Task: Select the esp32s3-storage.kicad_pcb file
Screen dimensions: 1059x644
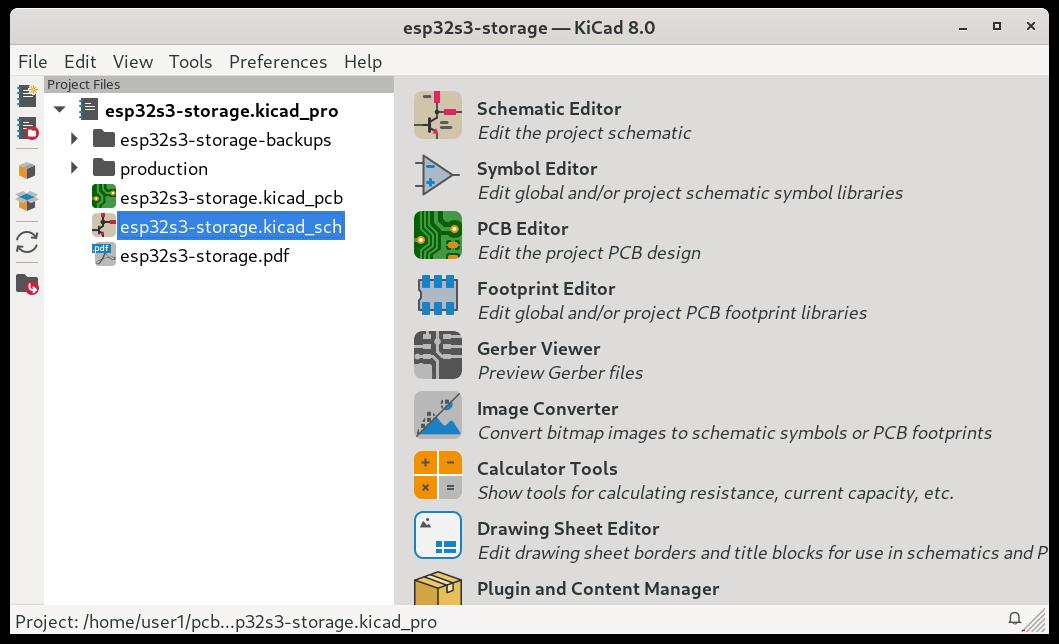Action: click(231, 198)
